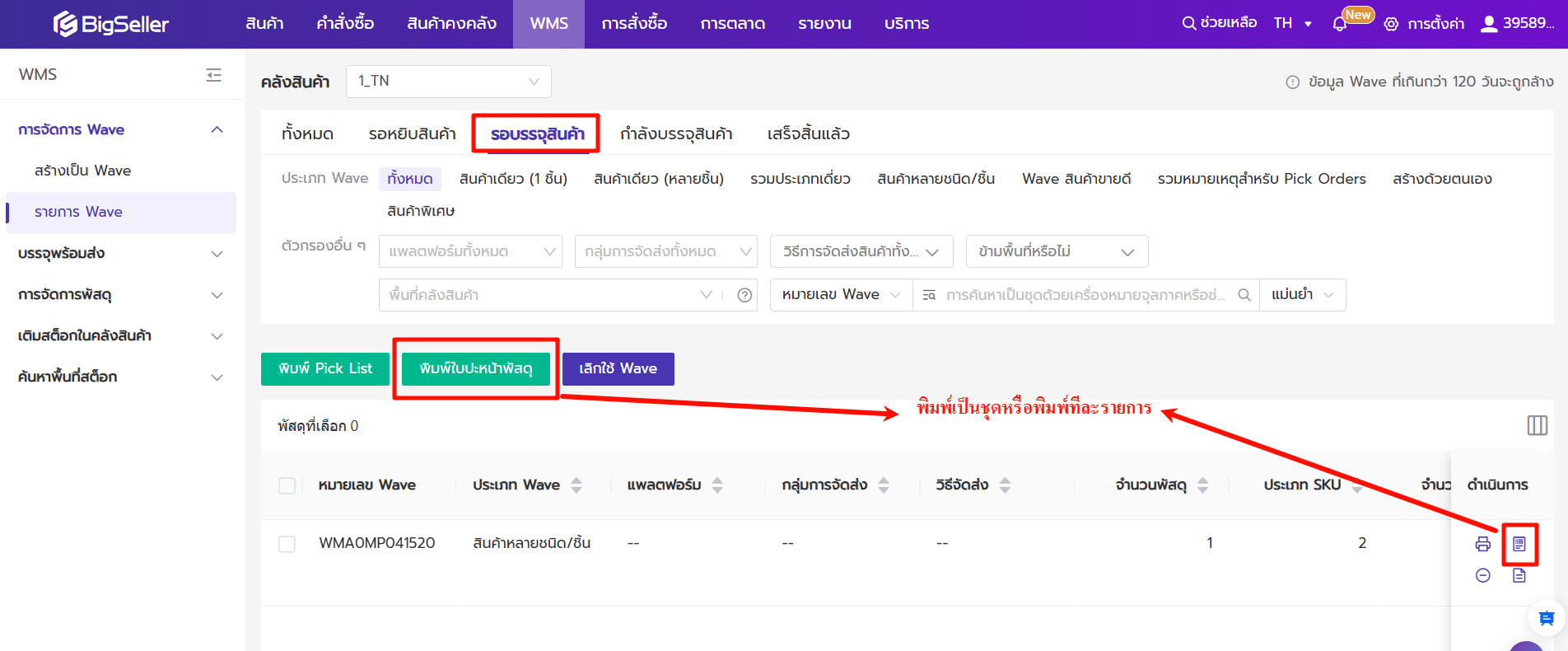
Task: Open wave details document icon
Action: (x=1519, y=575)
